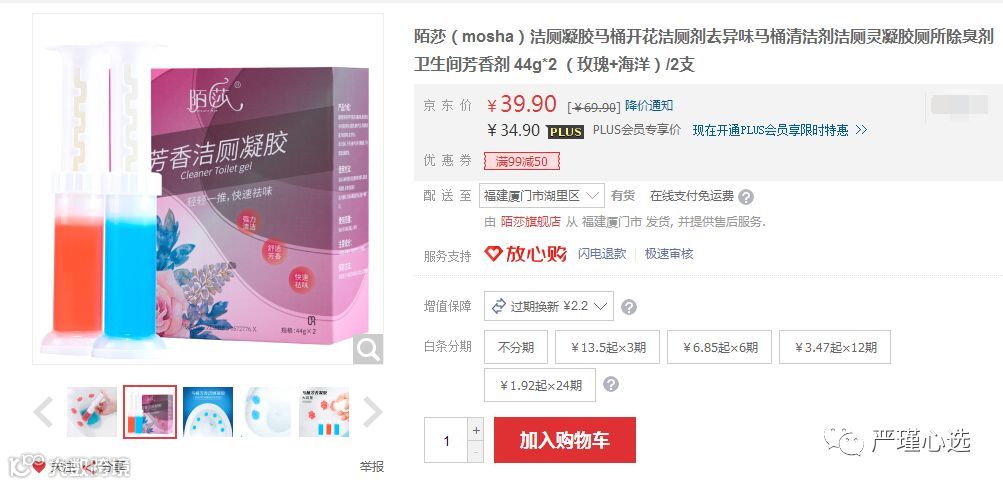
Task: Select the blue toilet gel thumbnail
Action: pos(208,411)
